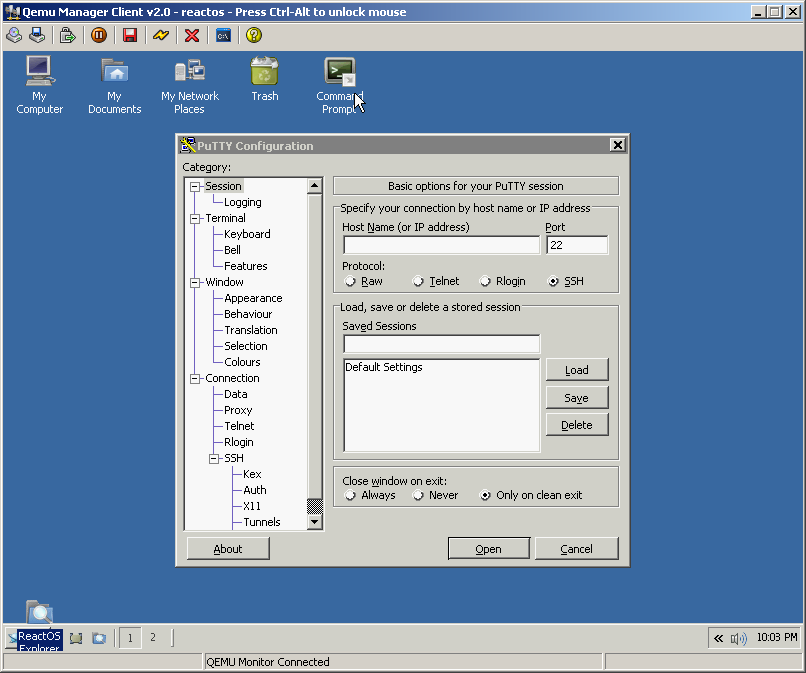
Task: Collapse the Terminal category node
Action: click(x=195, y=218)
